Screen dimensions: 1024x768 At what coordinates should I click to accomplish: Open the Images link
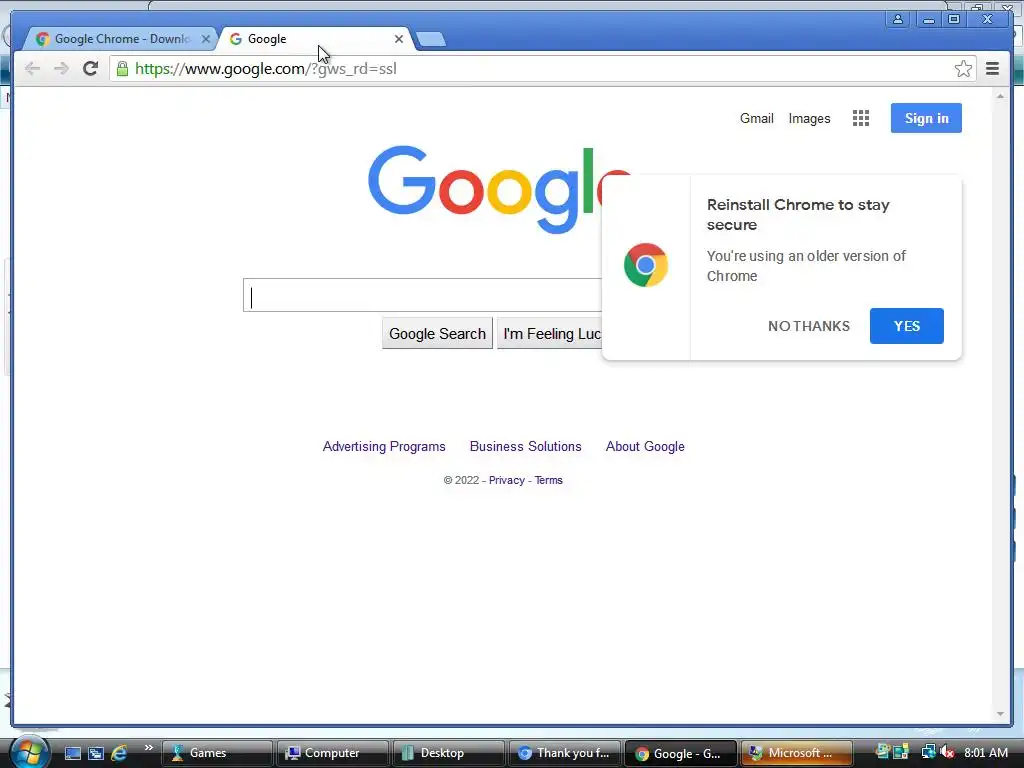pyautogui.click(x=809, y=118)
